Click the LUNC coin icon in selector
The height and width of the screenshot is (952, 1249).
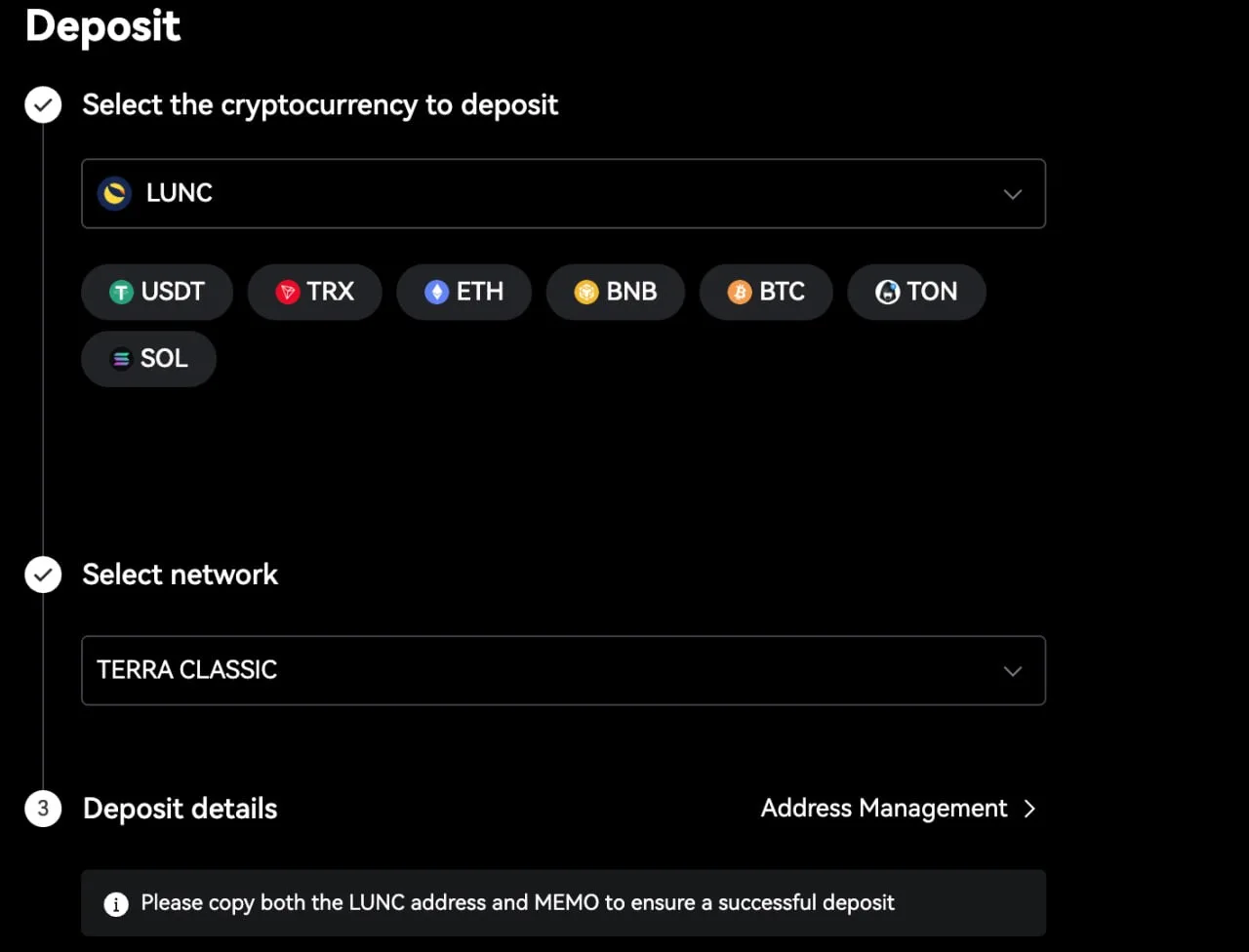[x=115, y=193]
